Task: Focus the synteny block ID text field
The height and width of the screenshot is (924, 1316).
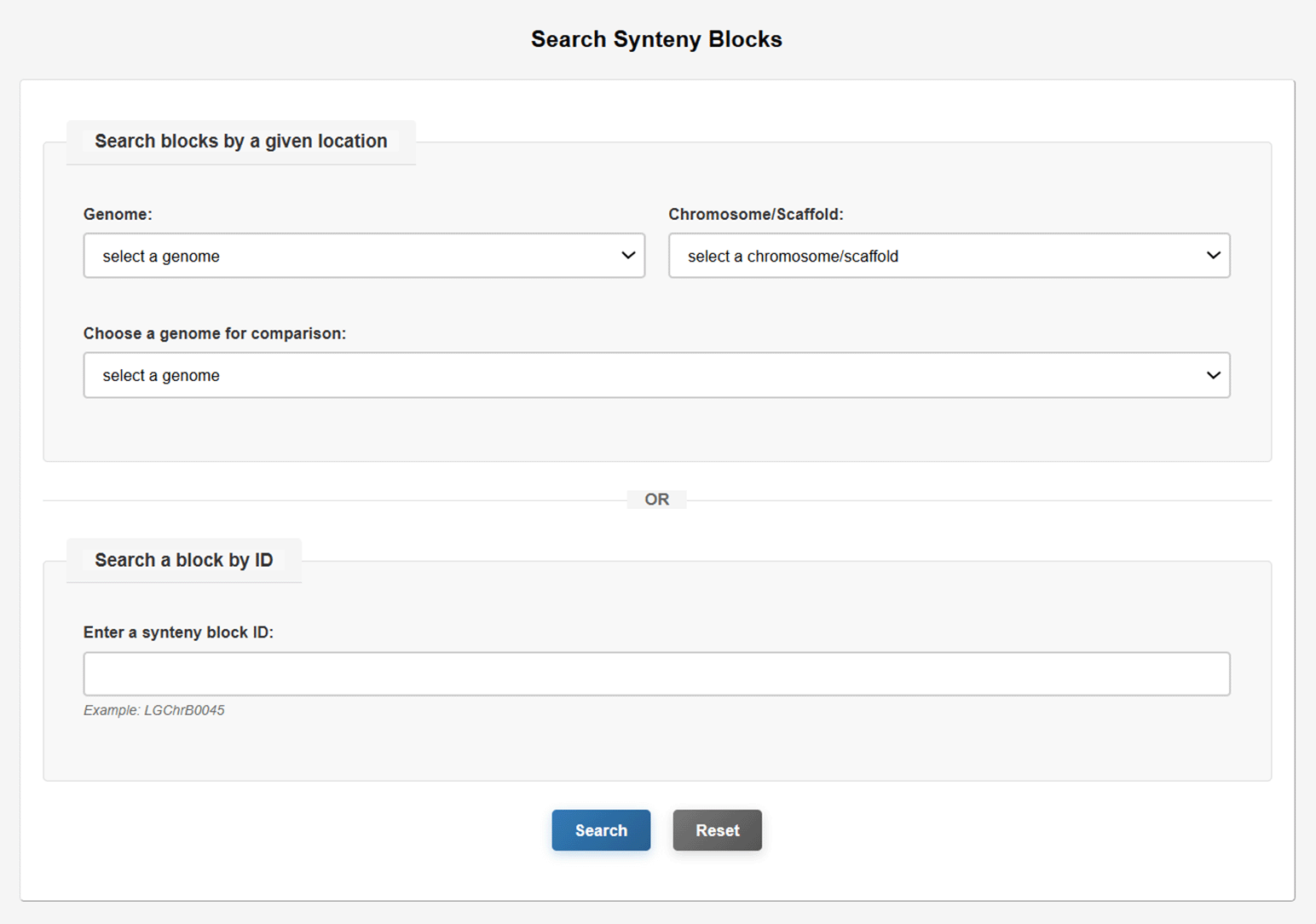Action: (656, 674)
